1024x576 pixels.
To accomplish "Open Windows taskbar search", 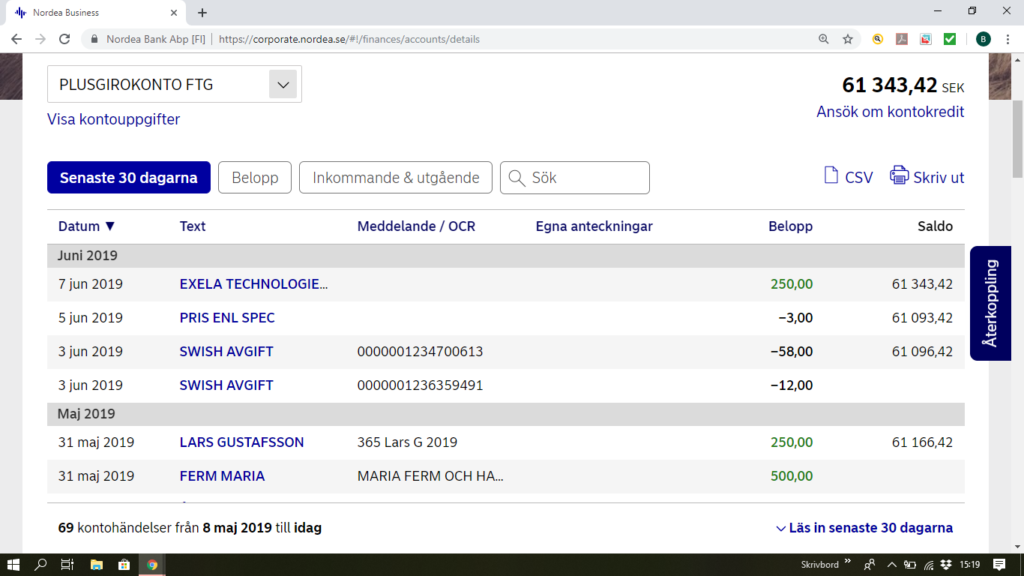I will point(40,565).
